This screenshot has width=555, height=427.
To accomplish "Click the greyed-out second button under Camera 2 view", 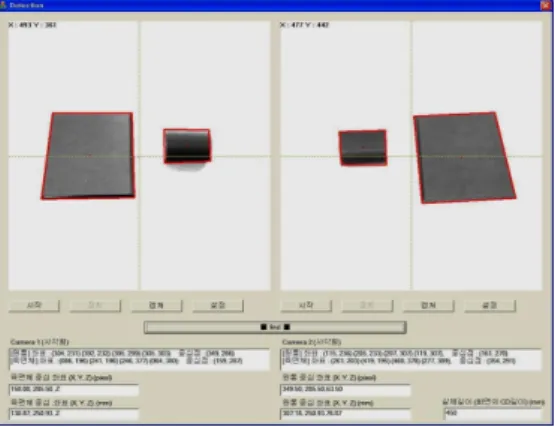I will click(x=367, y=305).
